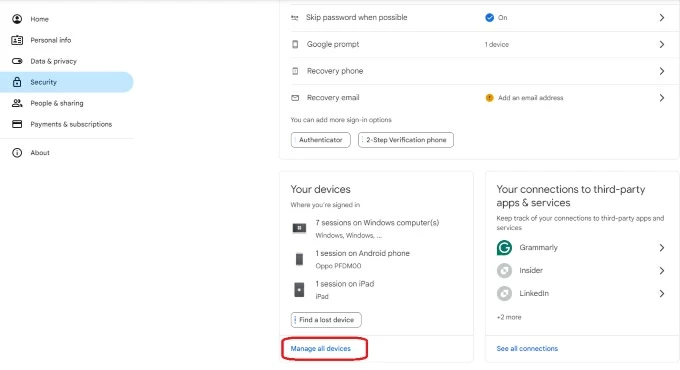Click the Authenticator button

(x=320, y=140)
